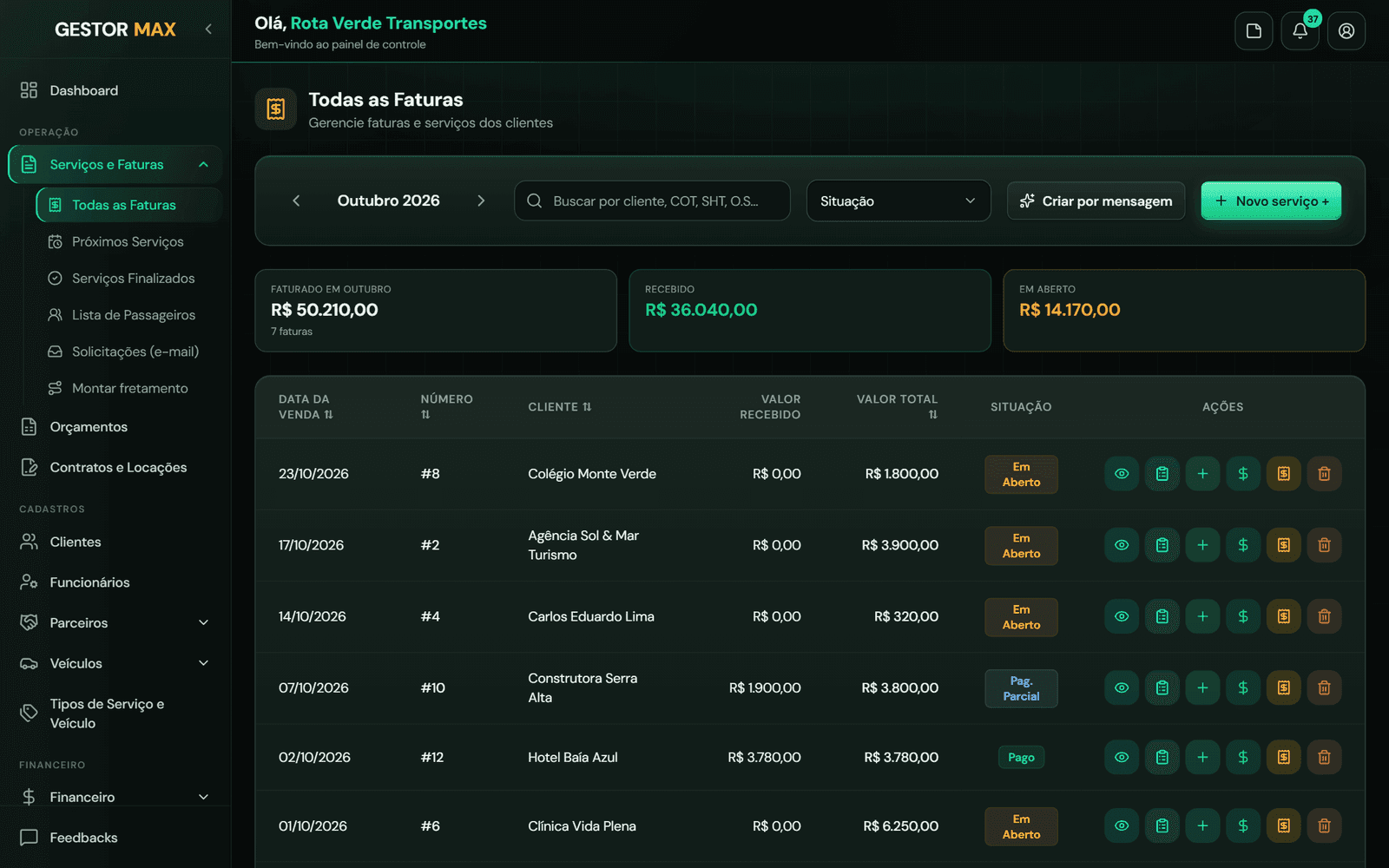Click the invoice search input field
This screenshot has width=1389, height=868.
click(x=652, y=201)
